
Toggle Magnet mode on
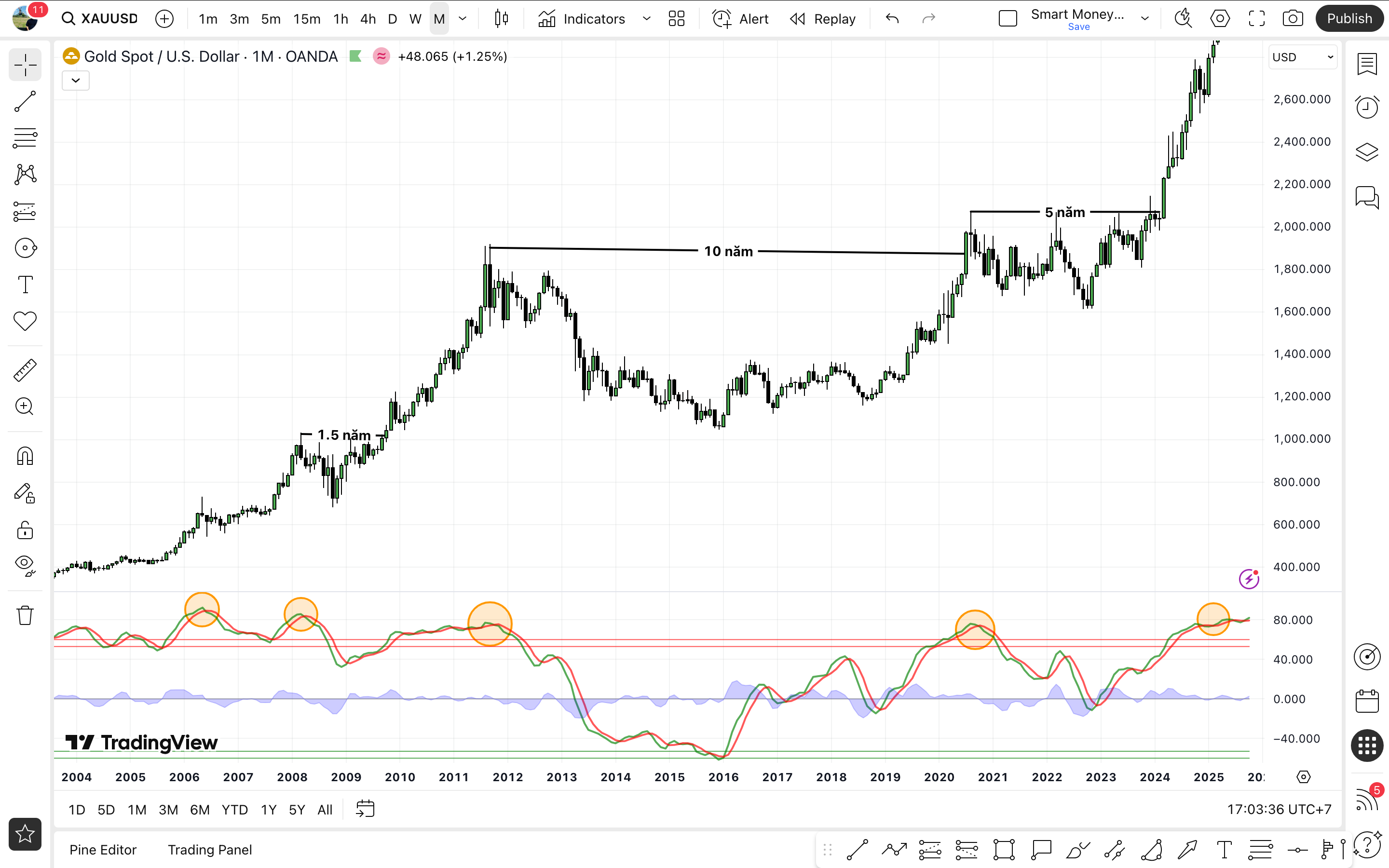point(25,456)
